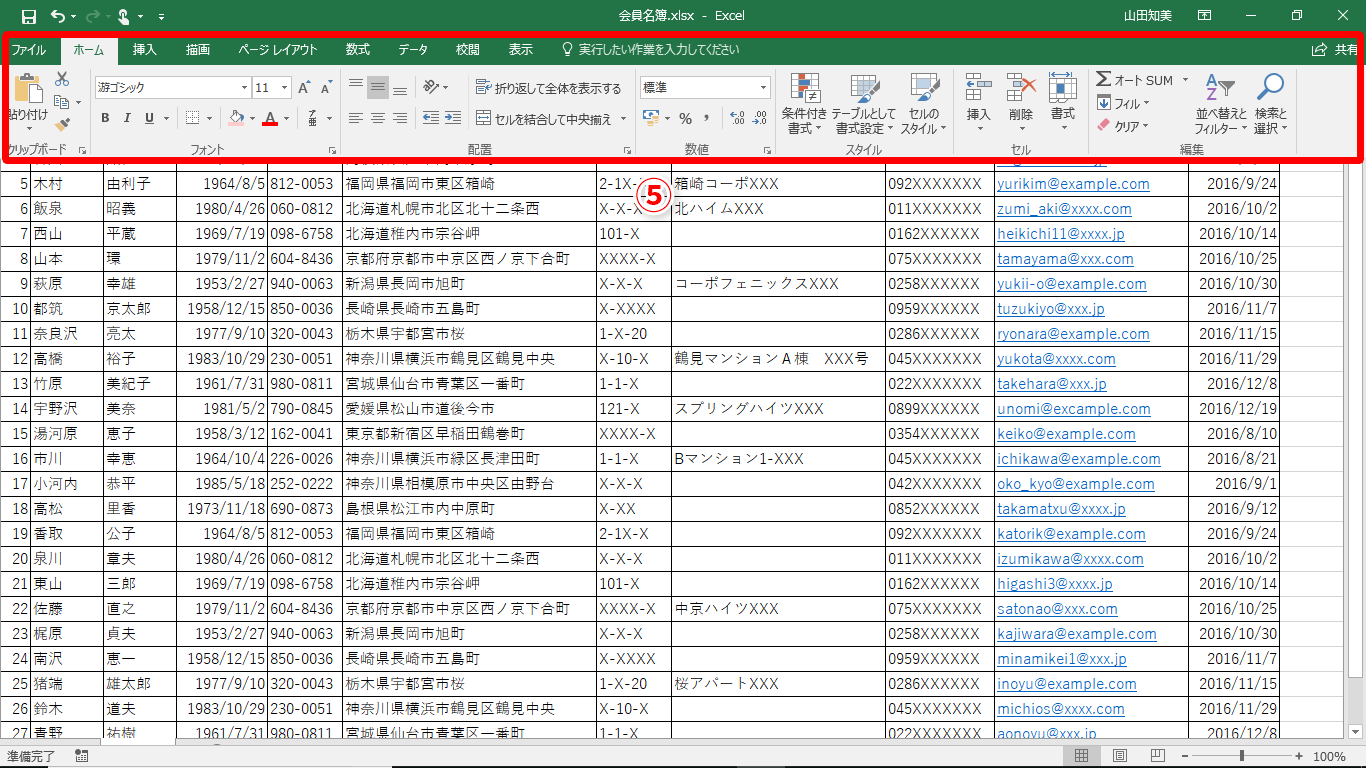Screen dimensions: 1366x768
Task: Increase indent of cell contents
Action: pyautogui.click(x=454, y=118)
